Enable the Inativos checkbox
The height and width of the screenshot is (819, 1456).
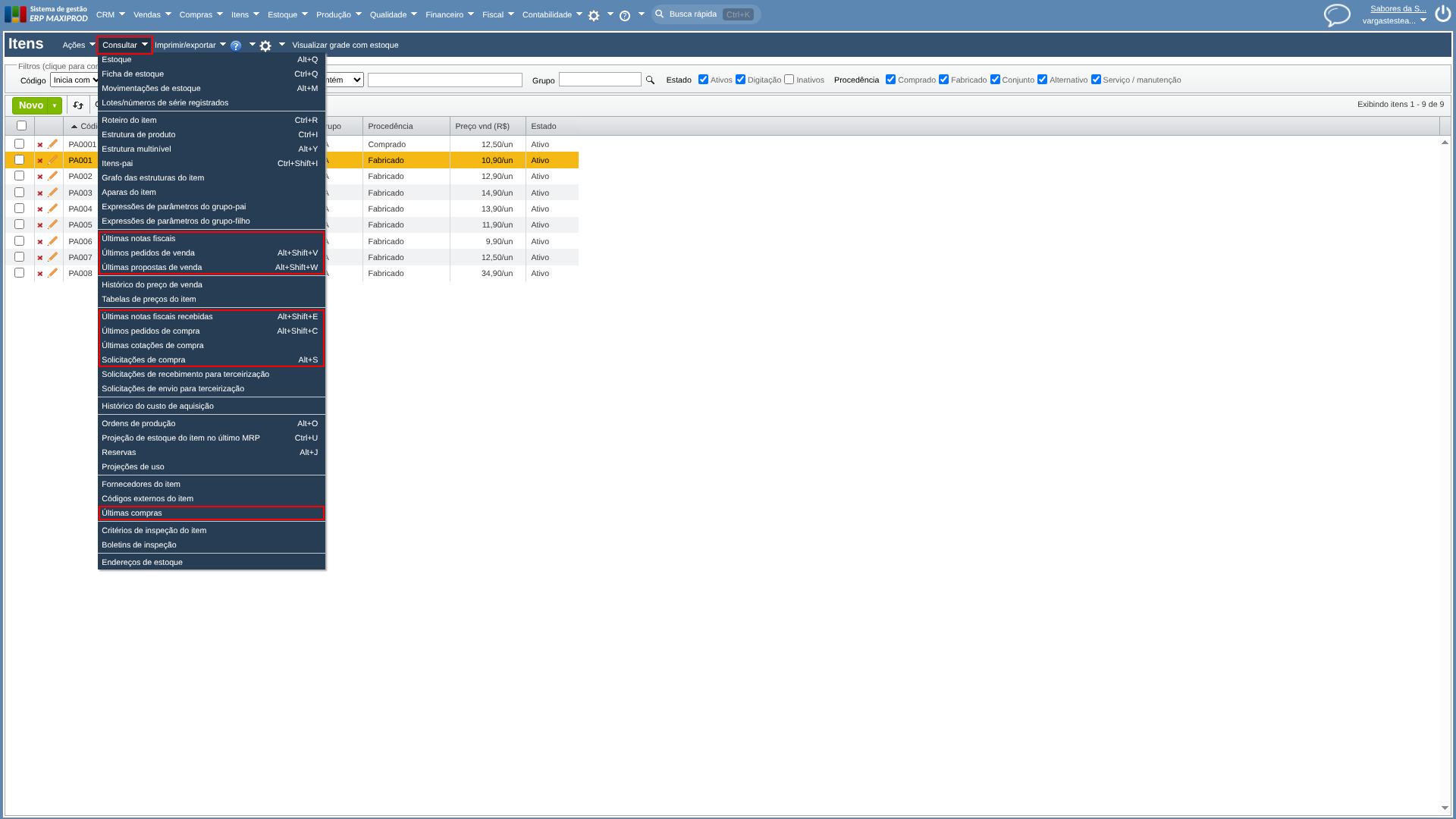(x=789, y=80)
